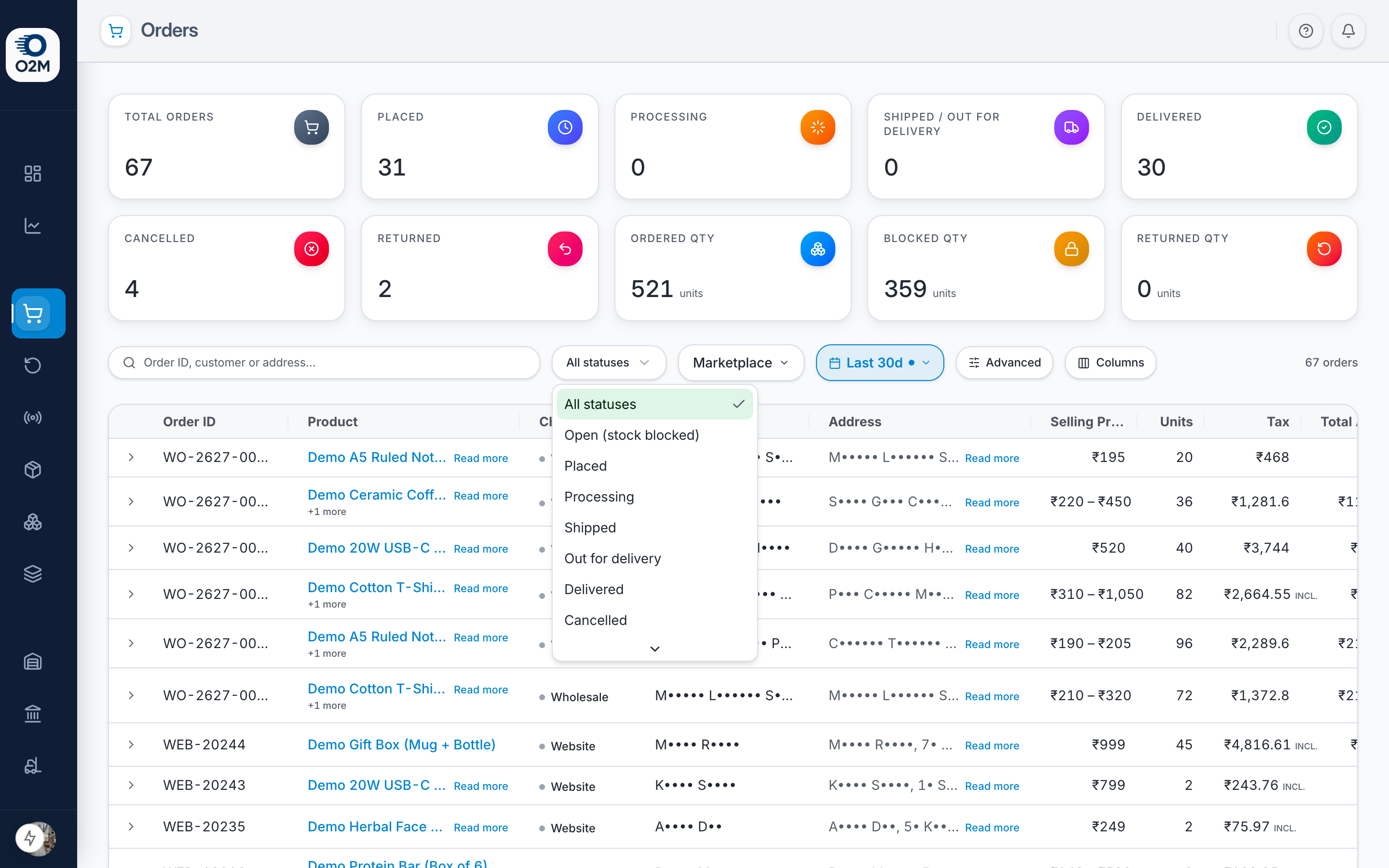Click the Placed summary card

point(480,147)
